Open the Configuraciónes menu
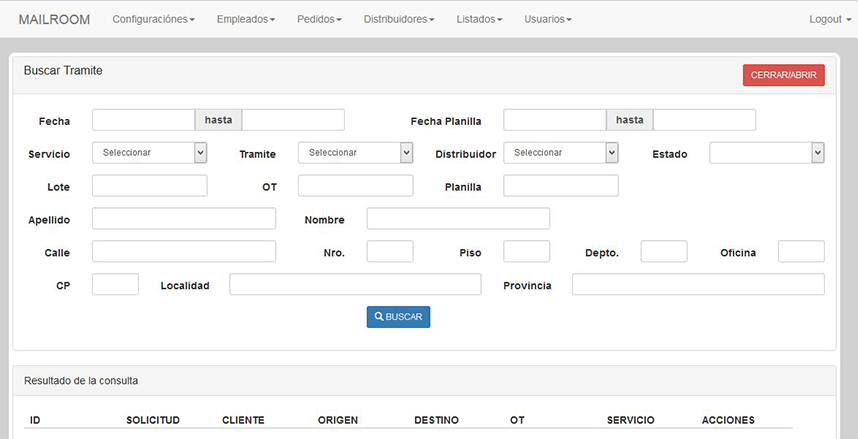Screen dimensions: 858x439 click(x=153, y=19)
